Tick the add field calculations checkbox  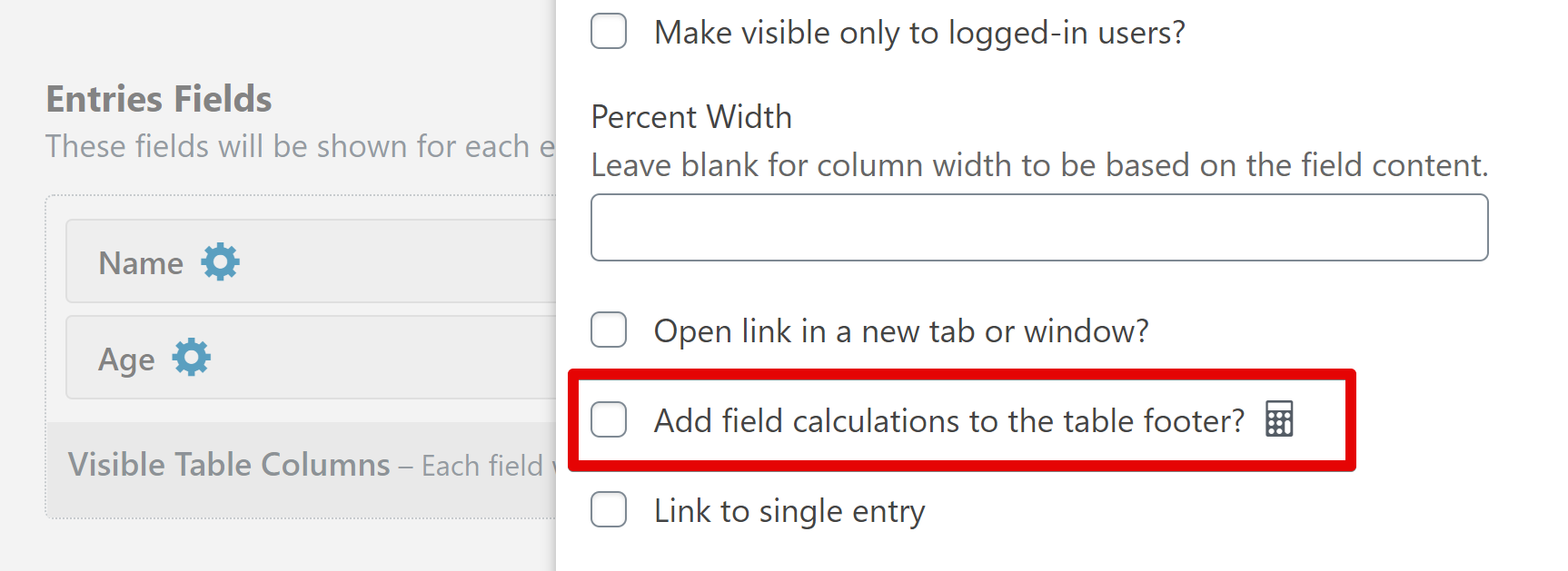point(609,419)
